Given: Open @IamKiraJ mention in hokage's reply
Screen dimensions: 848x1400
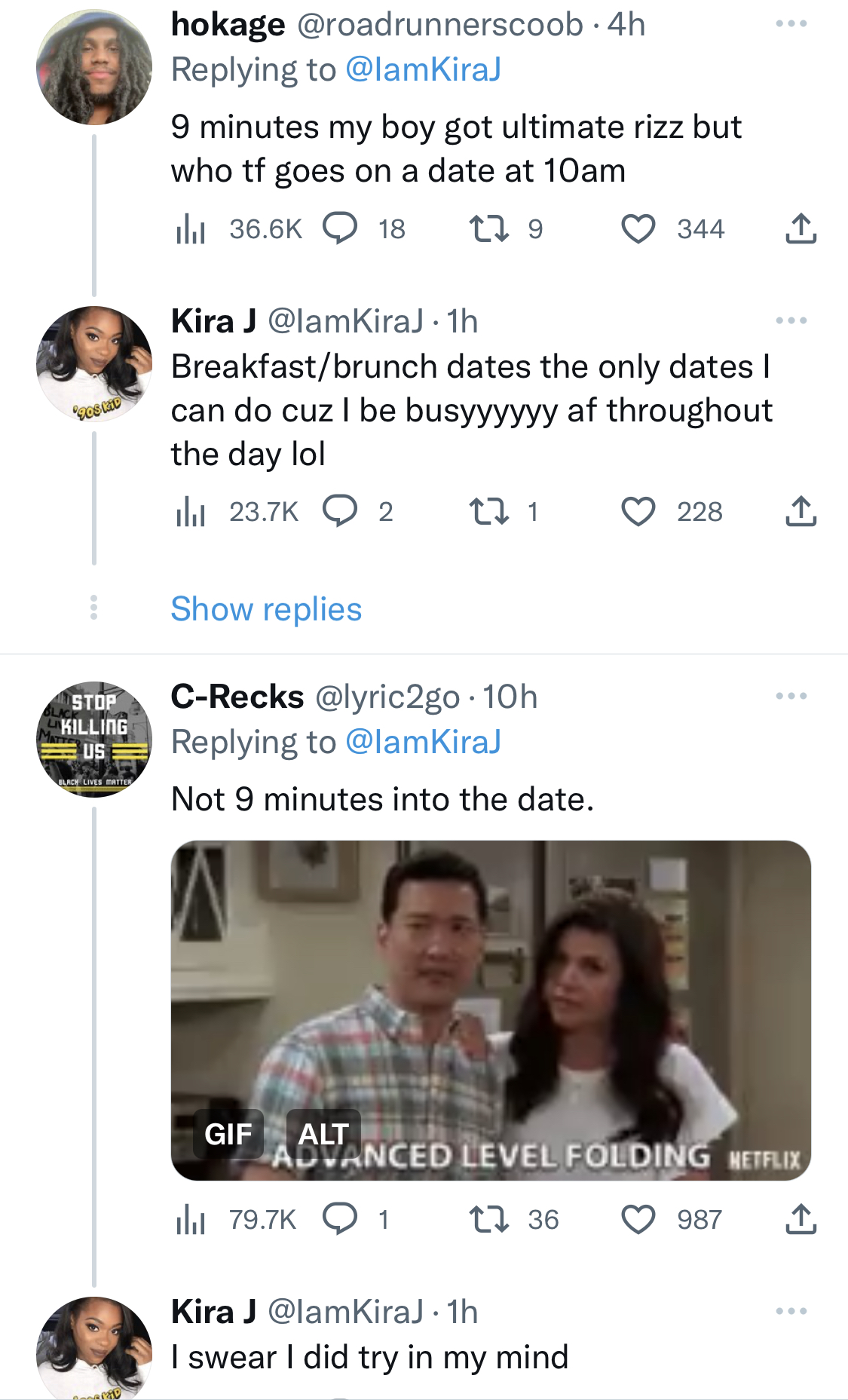Looking at the screenshot, I should click(423, 69).
